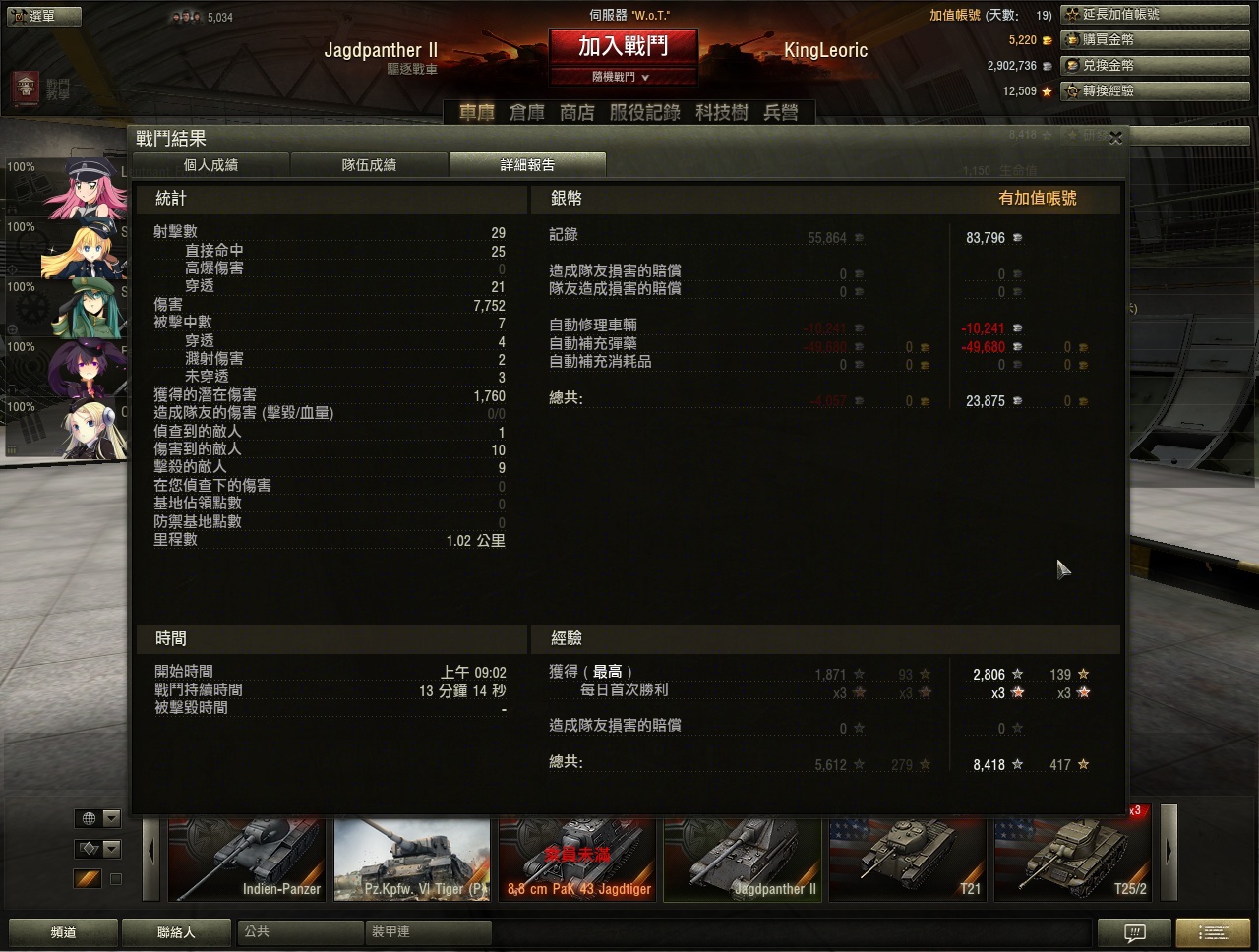This screenshot has height=952, width=1259.
Task: Open the gold message list icon button
Action: [1213, 932]
